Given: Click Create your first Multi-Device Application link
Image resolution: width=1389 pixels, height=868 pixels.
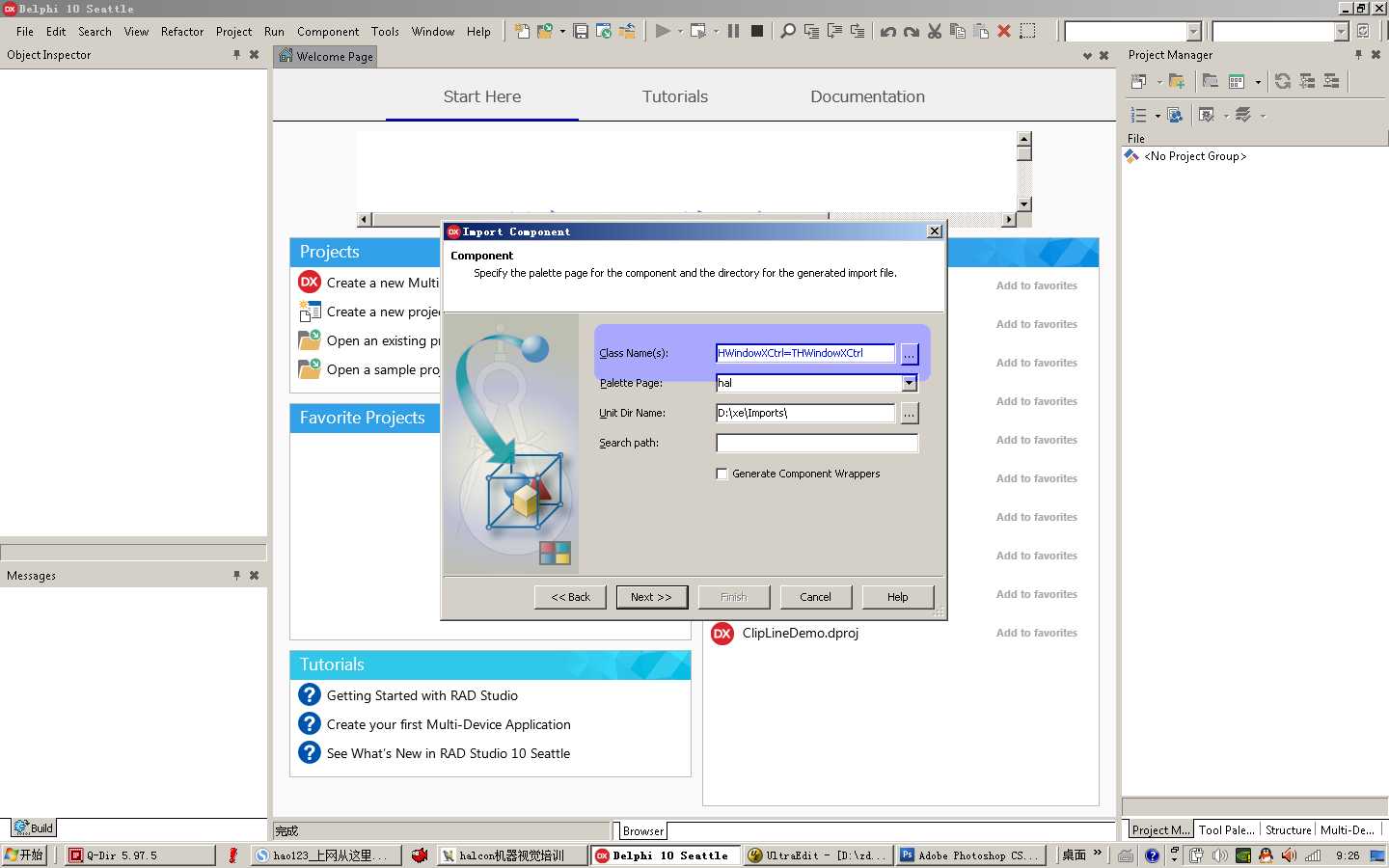Looking at the screenshot, I should (449, 724).
